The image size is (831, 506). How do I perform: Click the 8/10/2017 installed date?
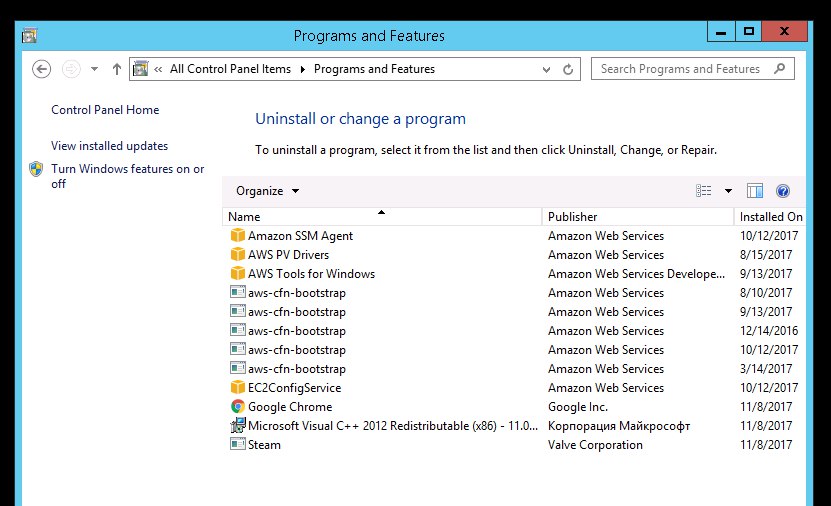(x=766, y=293)
